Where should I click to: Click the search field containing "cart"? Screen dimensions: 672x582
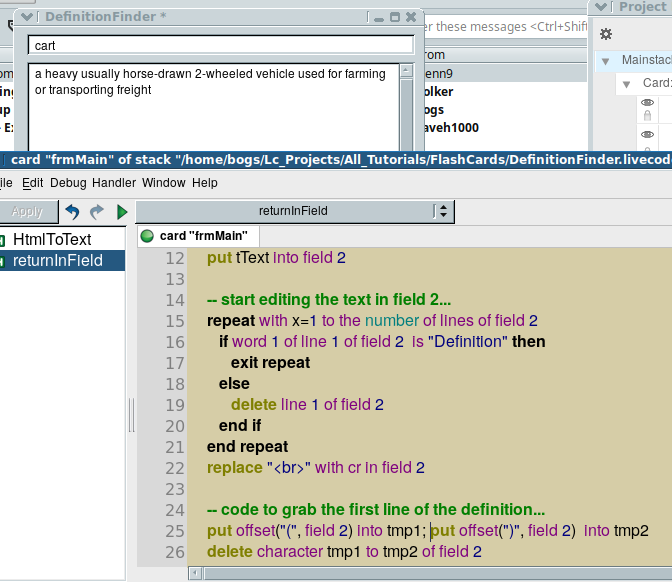tap(220, 45)
